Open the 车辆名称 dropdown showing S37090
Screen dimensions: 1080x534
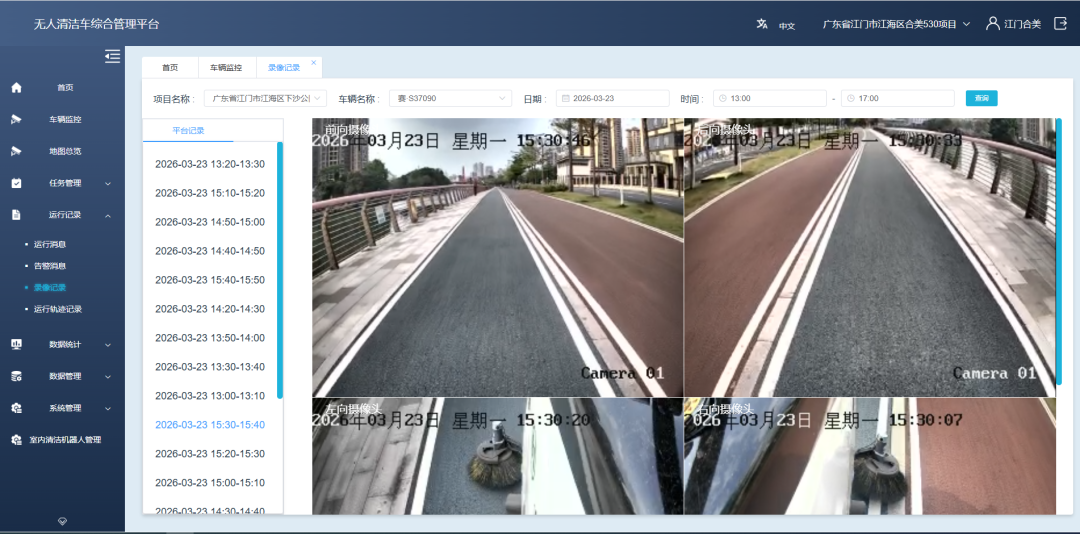pyautogui.click(x=449, y=98)
